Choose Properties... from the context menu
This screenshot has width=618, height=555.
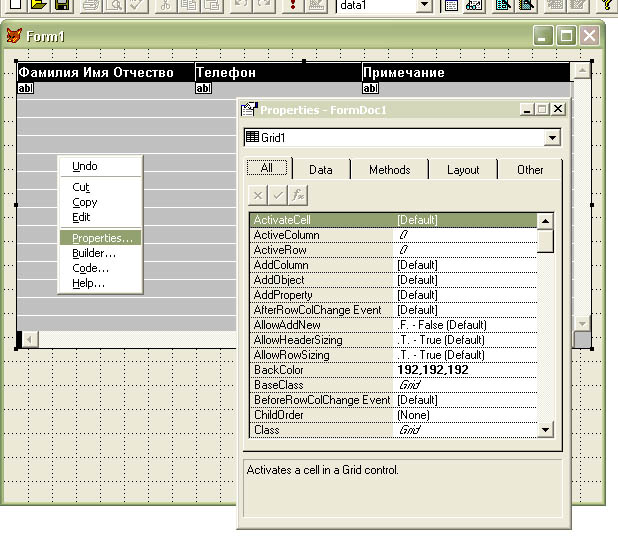tap(100, 238)
